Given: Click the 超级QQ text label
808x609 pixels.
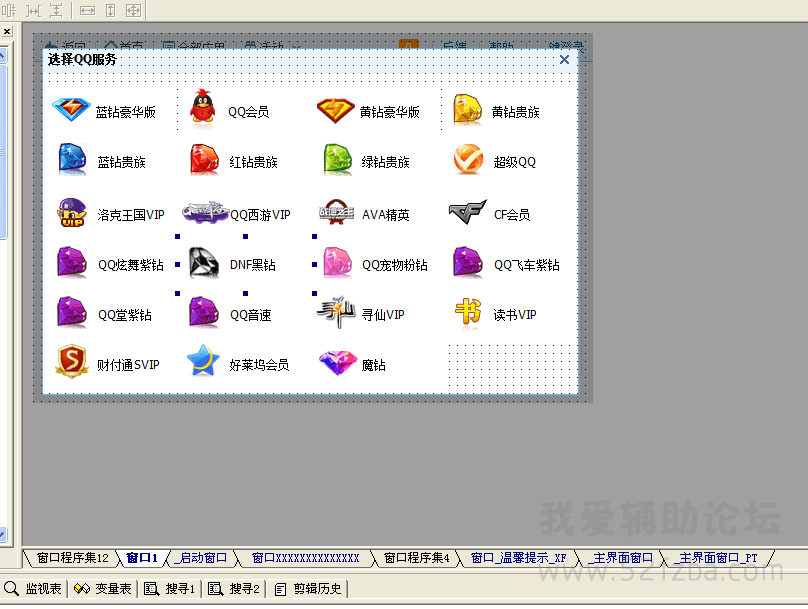Looking at the screenshot, I should (x=515, y=162).
